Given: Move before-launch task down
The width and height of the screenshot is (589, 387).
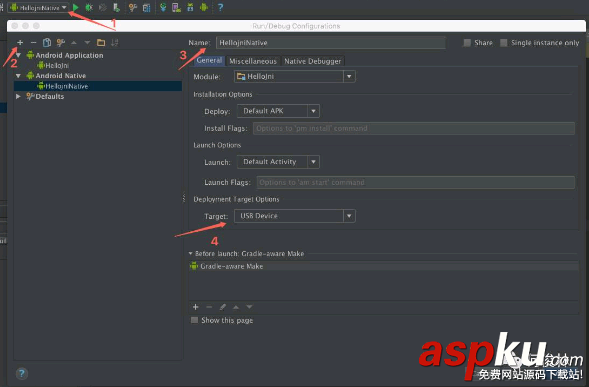Looking at the screenshot, I should point(249,307).
